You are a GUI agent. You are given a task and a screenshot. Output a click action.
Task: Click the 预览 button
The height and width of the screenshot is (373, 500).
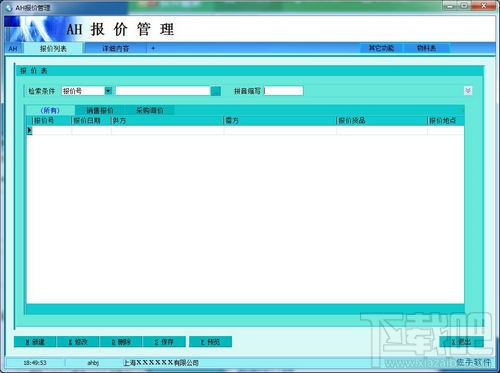pos(210,342)
